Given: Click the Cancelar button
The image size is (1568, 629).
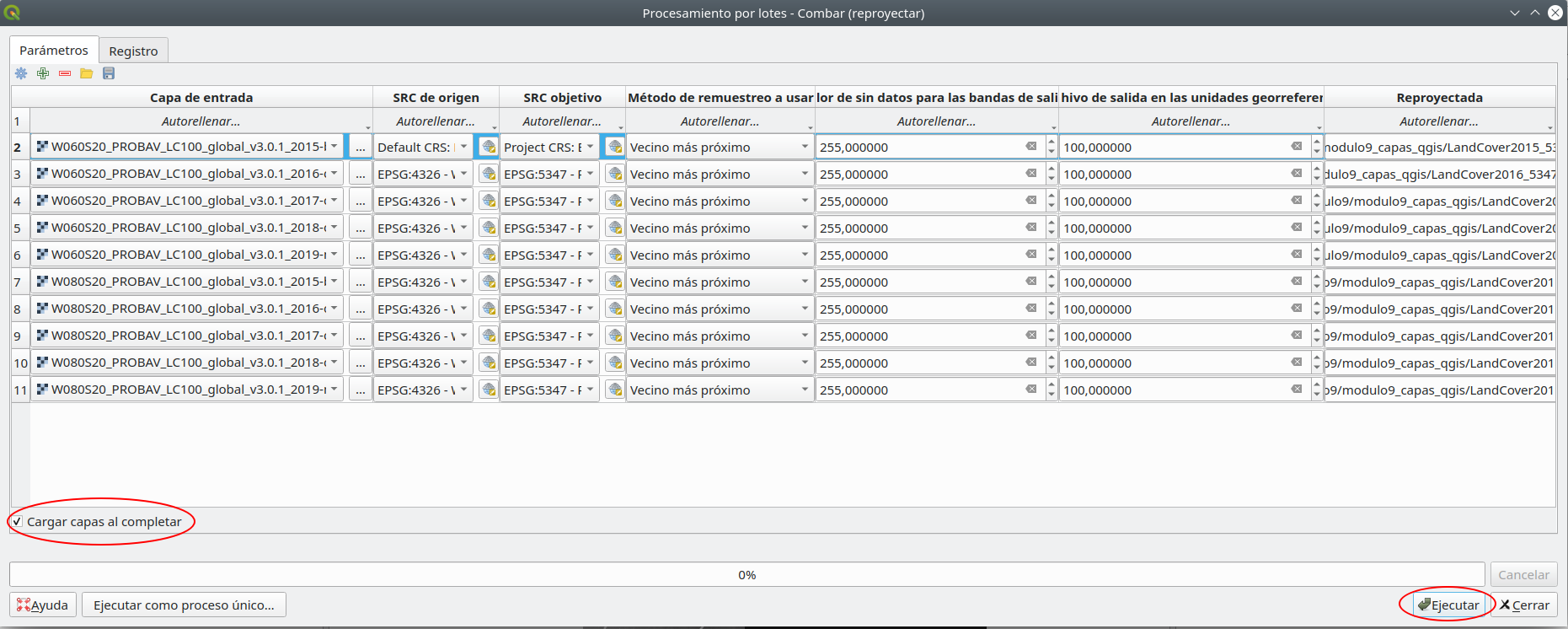Looking at the screenshot, I should coord(1523,574).
